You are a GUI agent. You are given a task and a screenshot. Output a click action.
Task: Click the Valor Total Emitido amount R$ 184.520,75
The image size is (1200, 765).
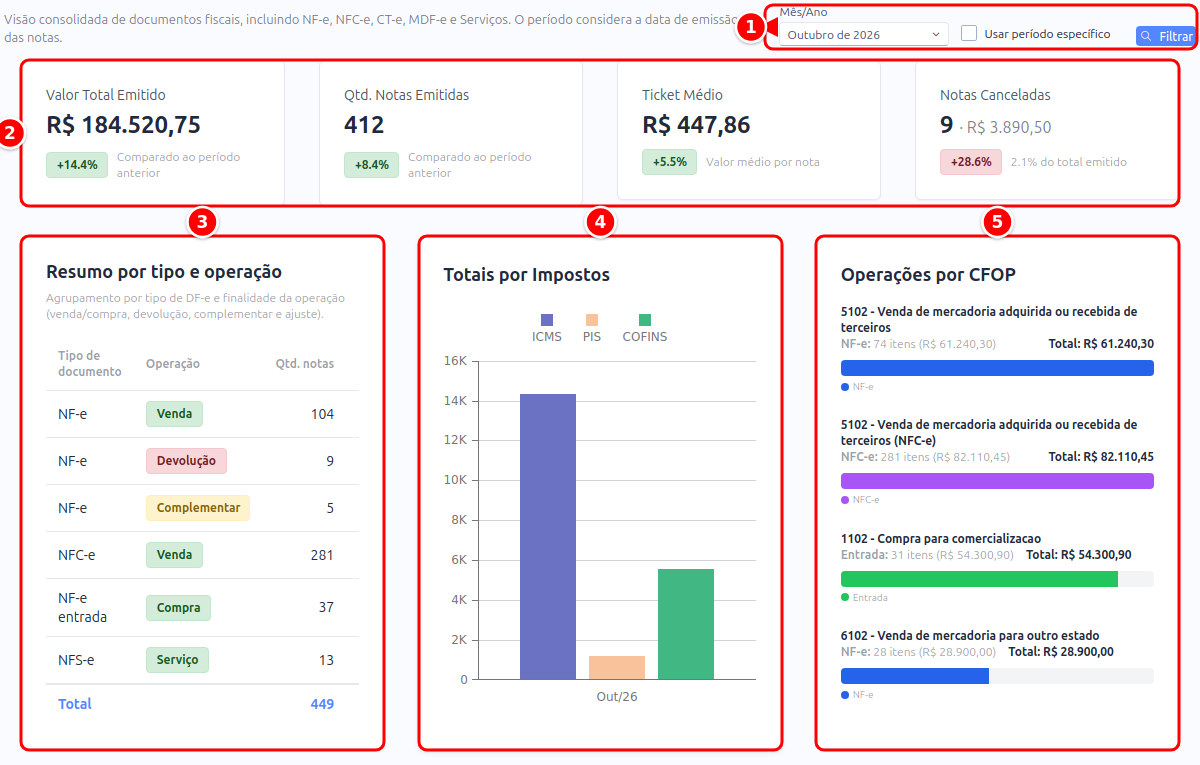123,125
